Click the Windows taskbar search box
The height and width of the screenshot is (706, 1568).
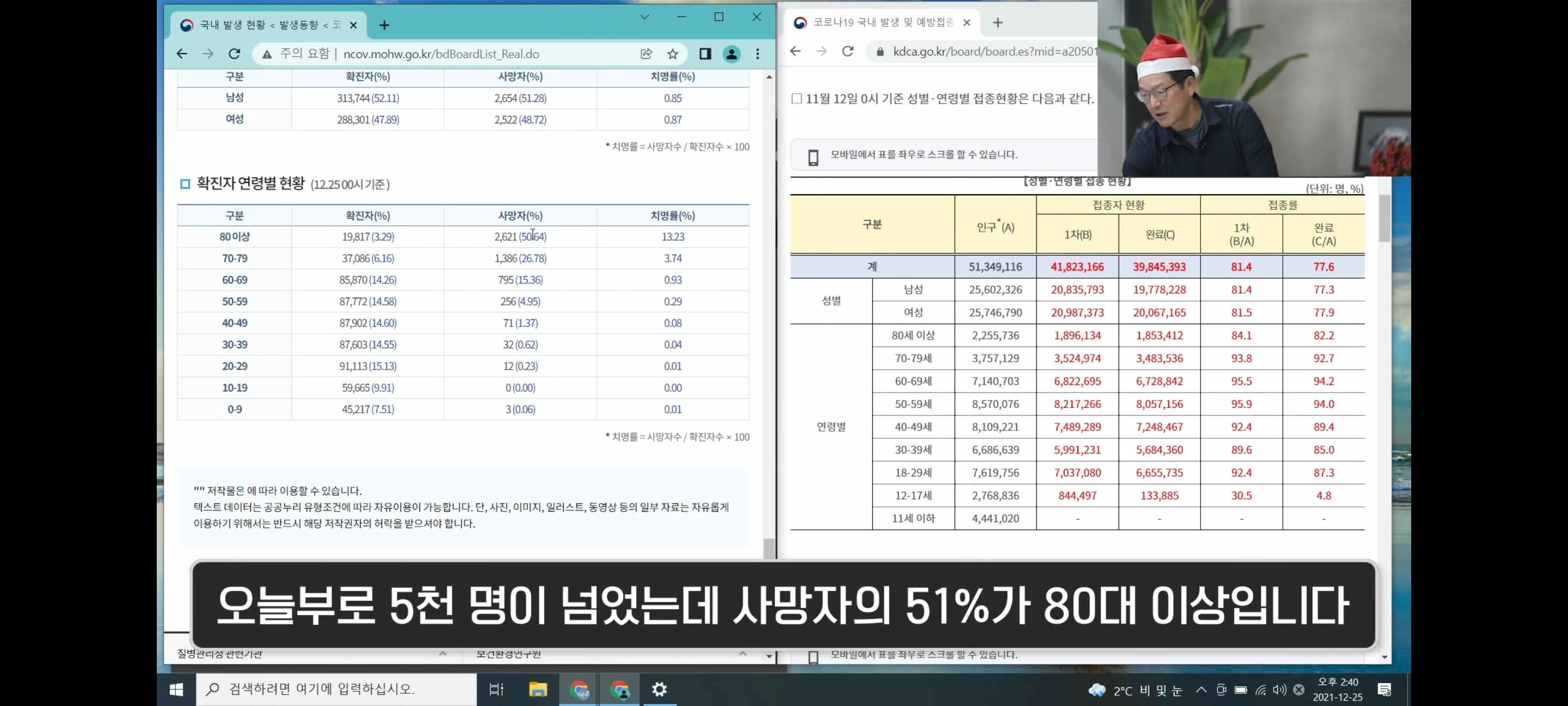(x=336, y=689)
